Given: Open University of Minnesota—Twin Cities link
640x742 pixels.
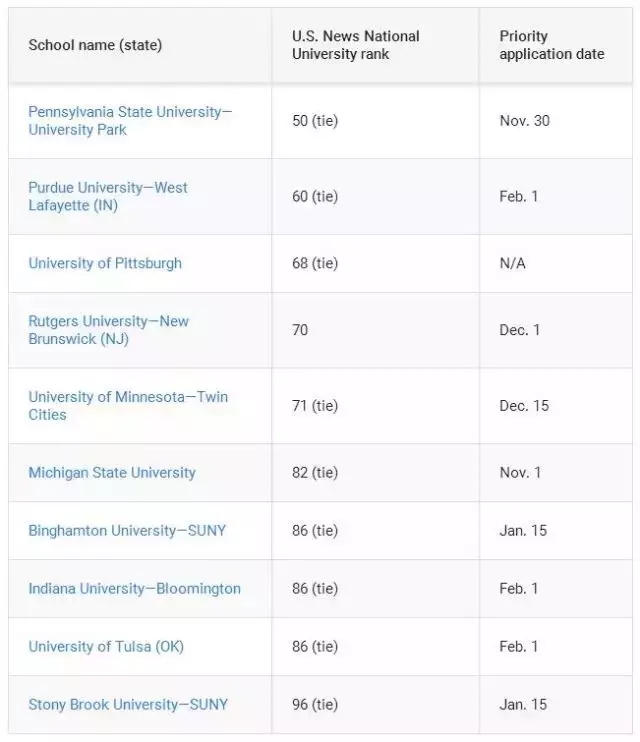Looking at the screenshot, I should point(127,405).
